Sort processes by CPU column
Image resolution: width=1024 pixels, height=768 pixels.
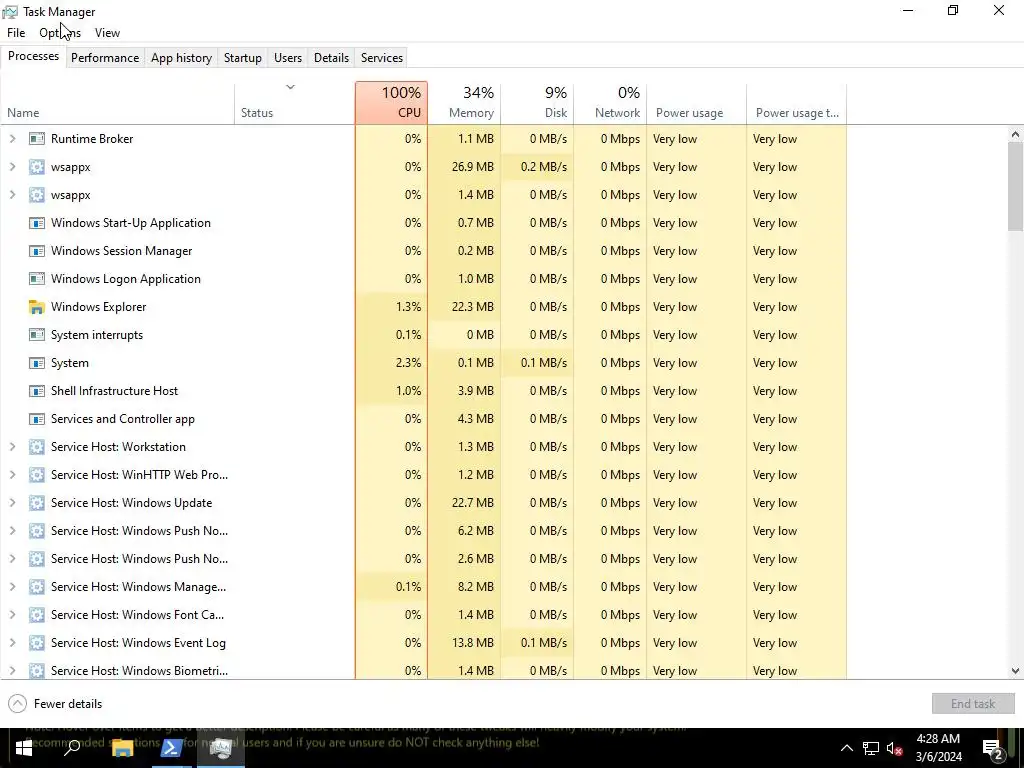pos(391,103)
